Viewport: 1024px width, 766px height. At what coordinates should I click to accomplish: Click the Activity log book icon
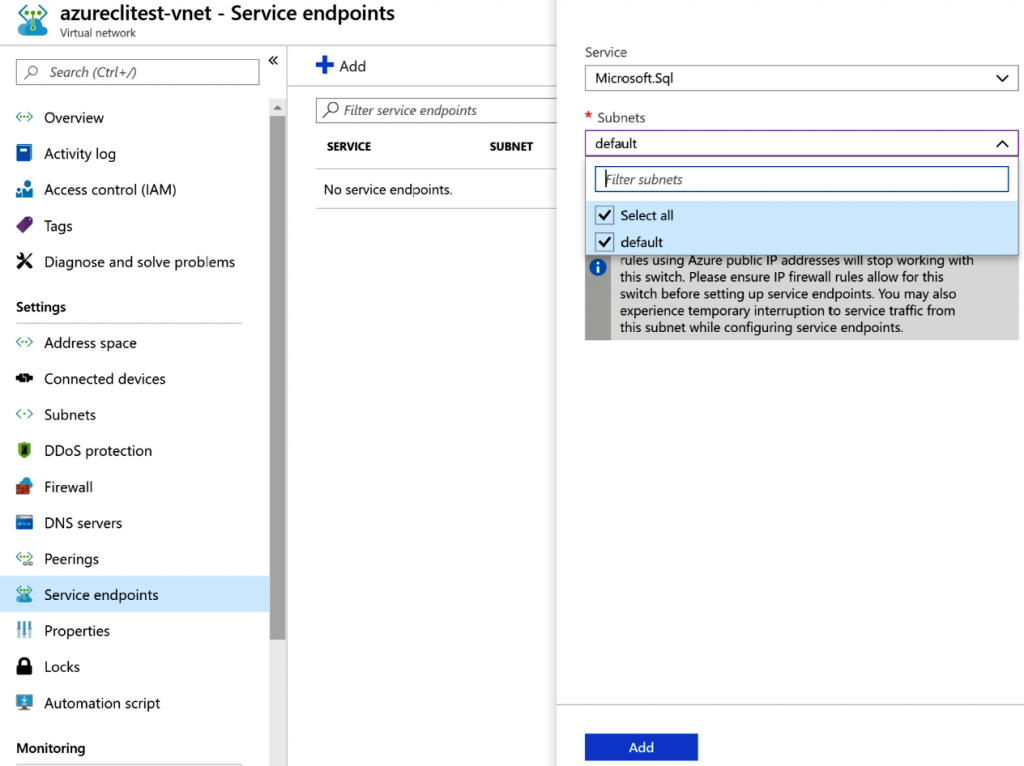(x=25, y=154)
